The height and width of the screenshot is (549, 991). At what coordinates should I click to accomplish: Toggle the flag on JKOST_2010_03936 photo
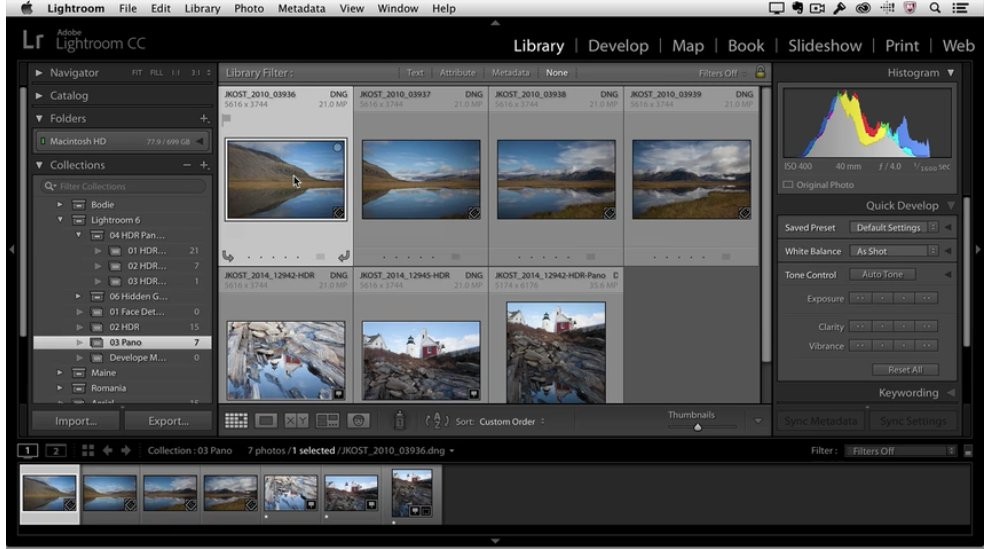coord(227,118)
